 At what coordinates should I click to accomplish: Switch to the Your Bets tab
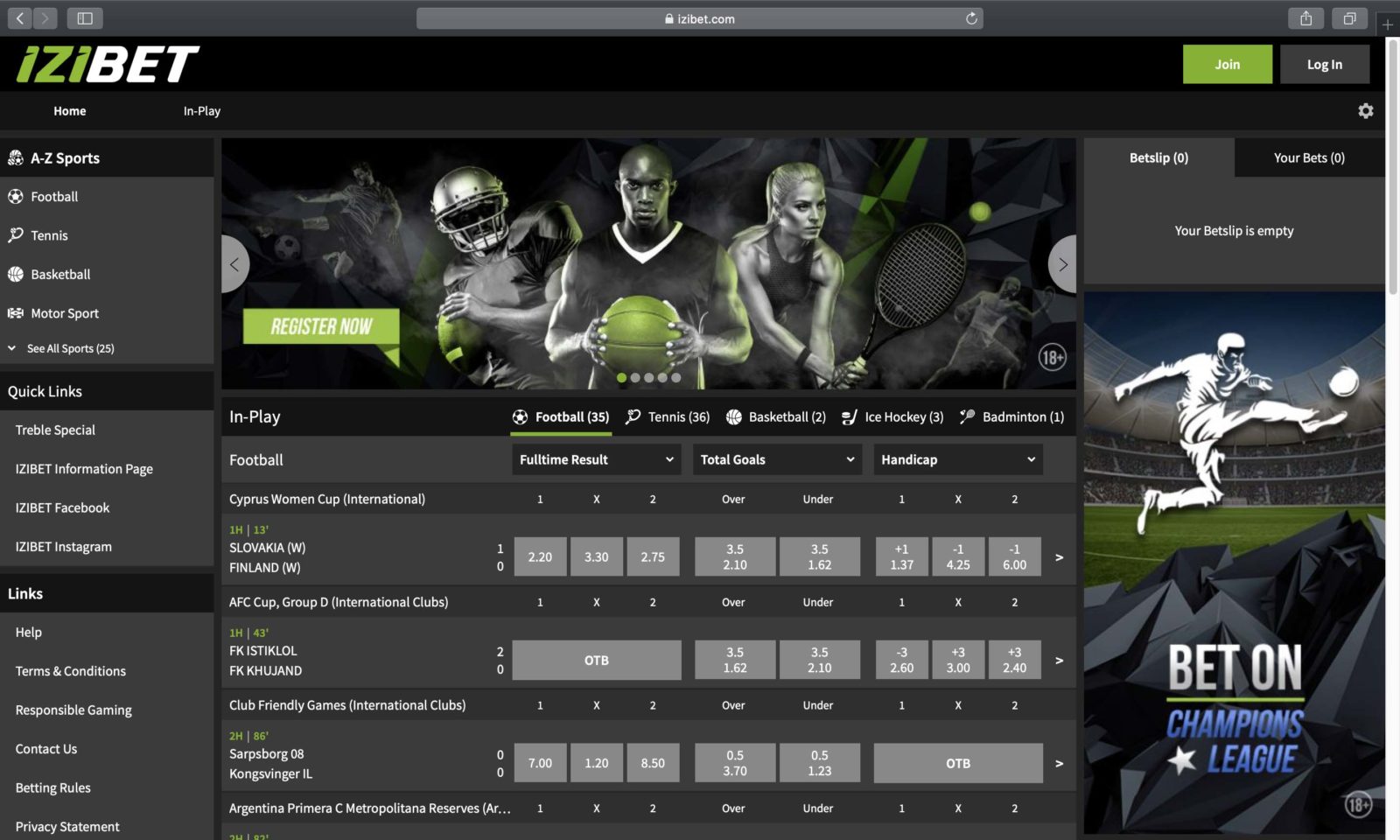click(1309, 157)
